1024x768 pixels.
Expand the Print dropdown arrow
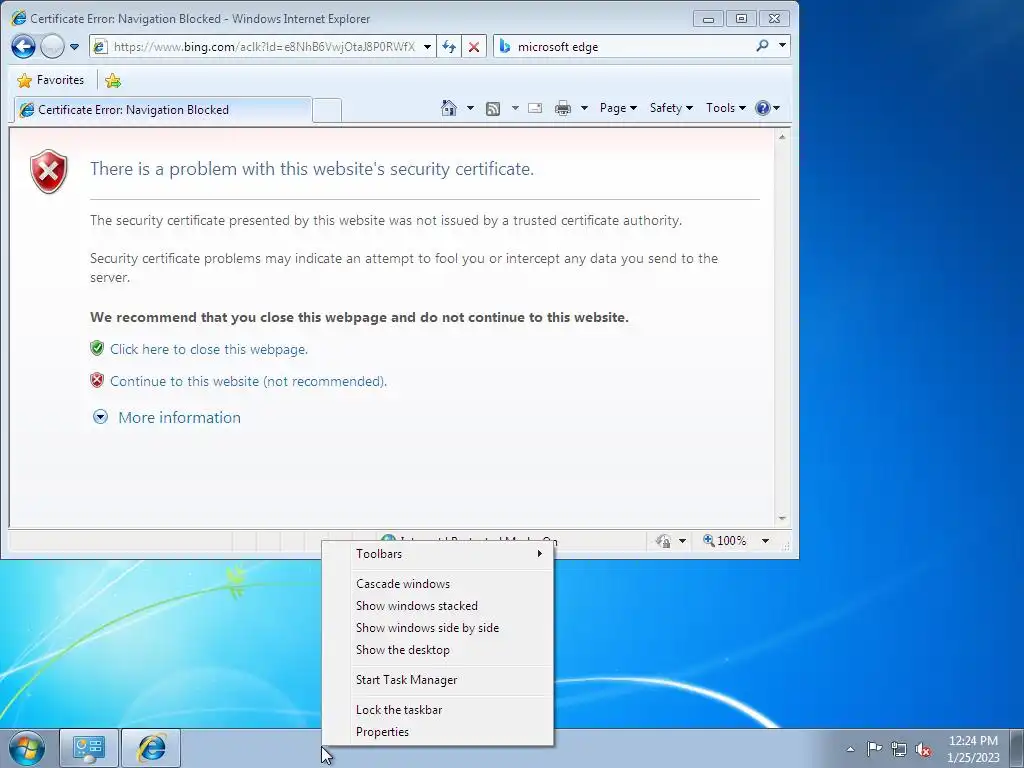tap(584, 108)
